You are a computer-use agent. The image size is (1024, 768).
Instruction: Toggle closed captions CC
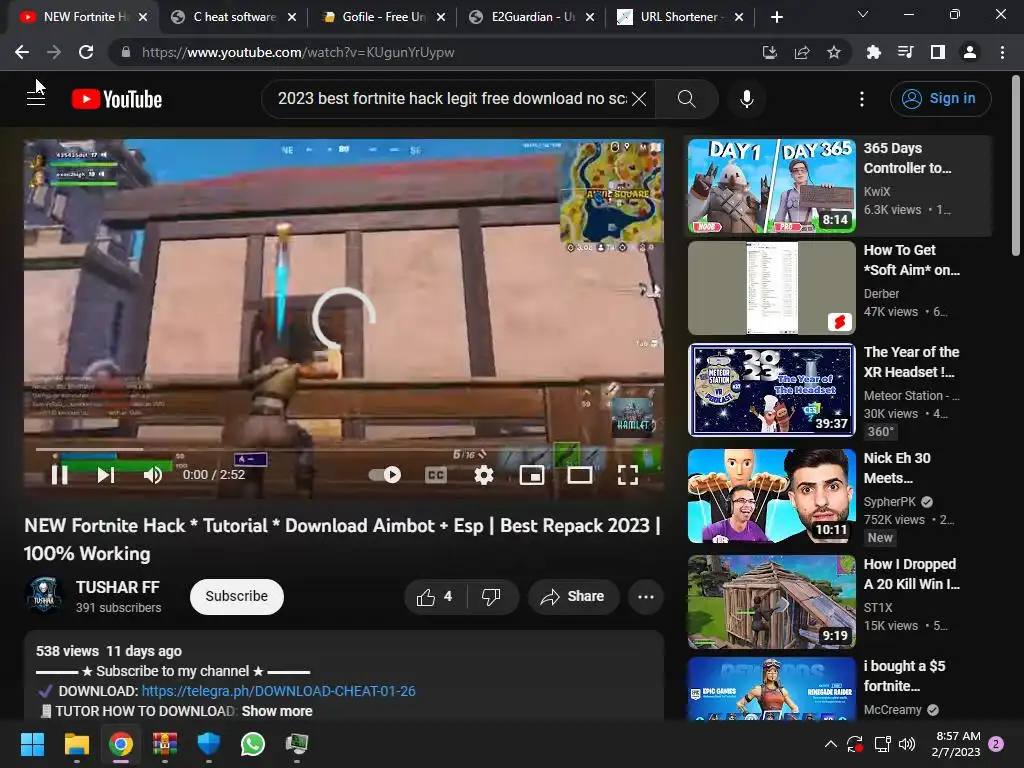tap(436, 475)
